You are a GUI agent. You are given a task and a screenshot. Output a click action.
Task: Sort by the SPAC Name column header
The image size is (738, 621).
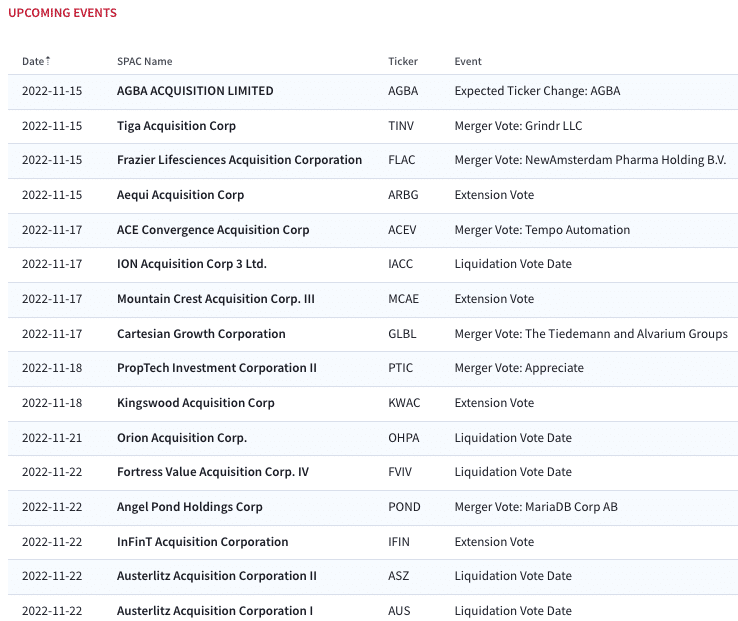(x=144, y=61)
